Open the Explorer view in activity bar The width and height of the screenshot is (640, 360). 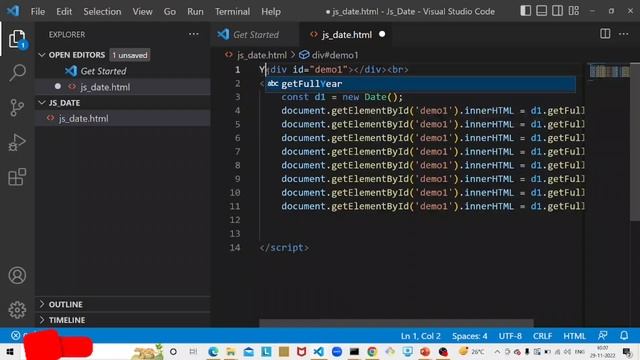coord(17,39)
